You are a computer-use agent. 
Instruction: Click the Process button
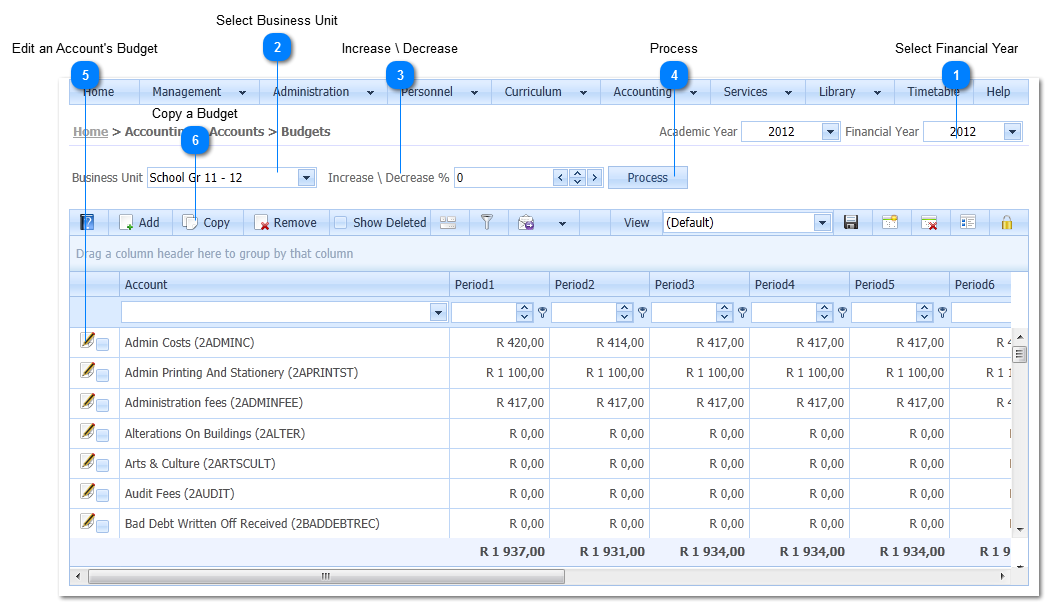tap(647, 178)
